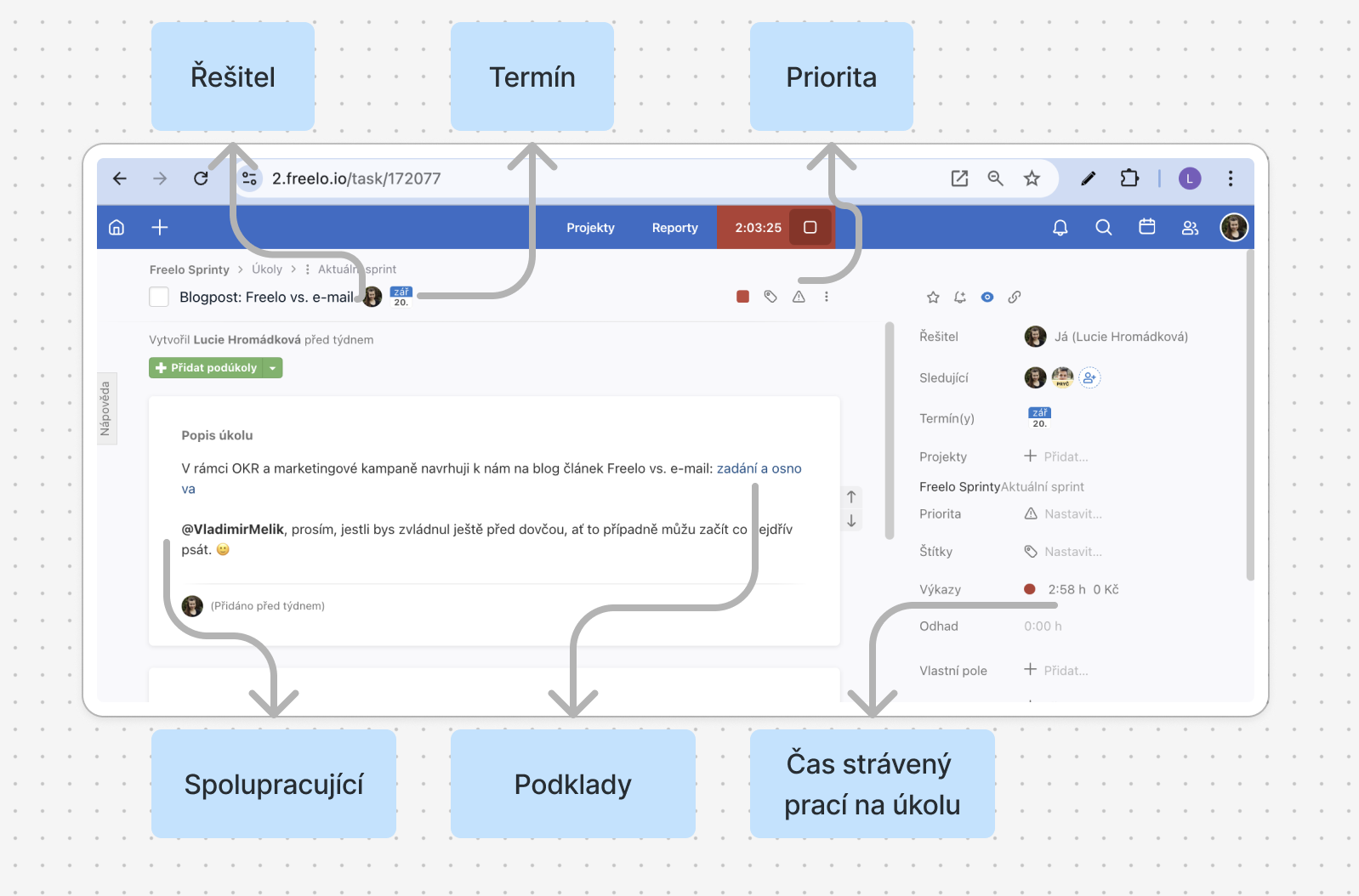Screen dimensions: 1359x896
Task: Open site info icon beside the URL
Action: coord(249,179)
